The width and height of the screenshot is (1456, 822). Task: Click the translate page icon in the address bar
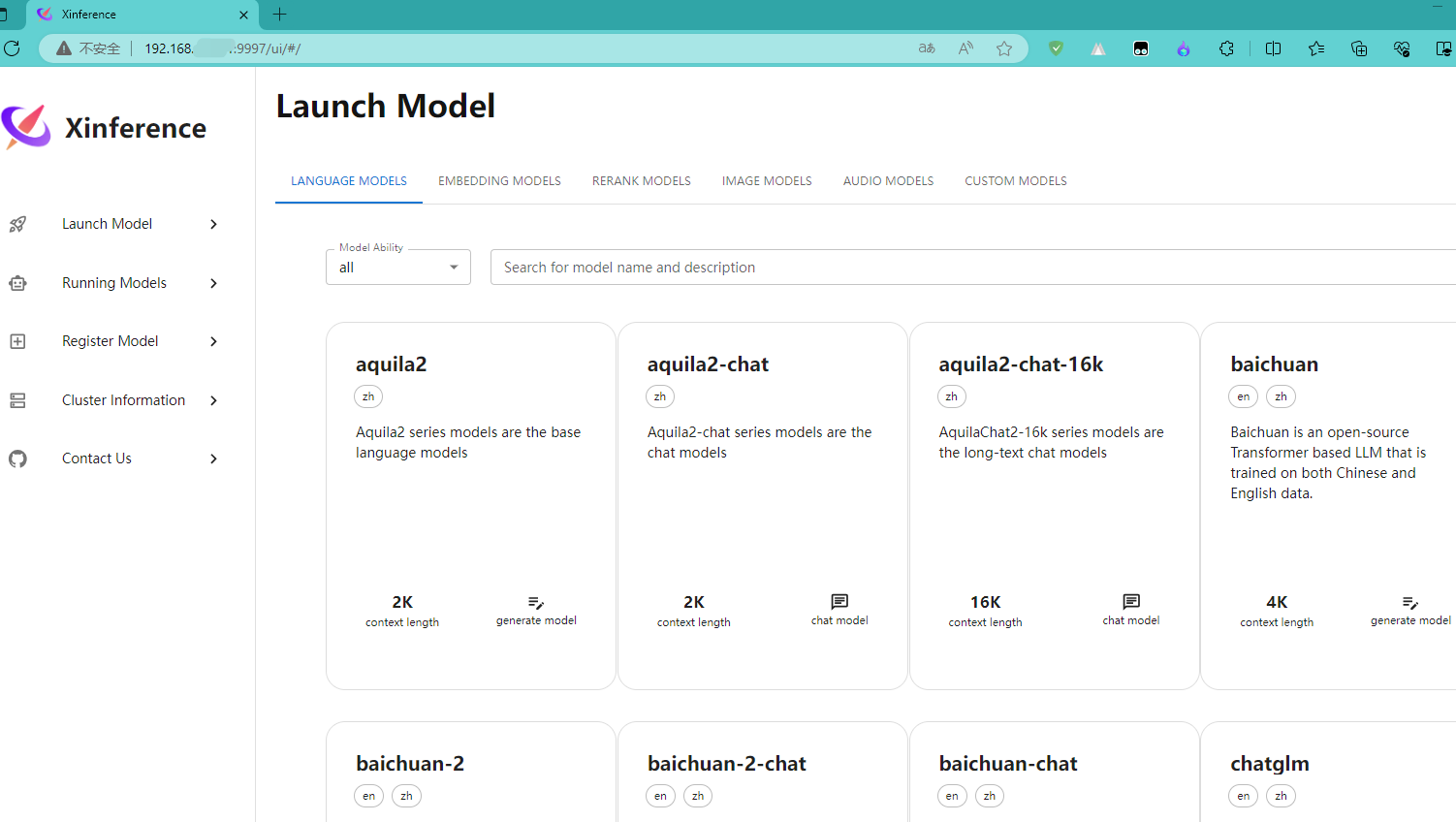927,48
